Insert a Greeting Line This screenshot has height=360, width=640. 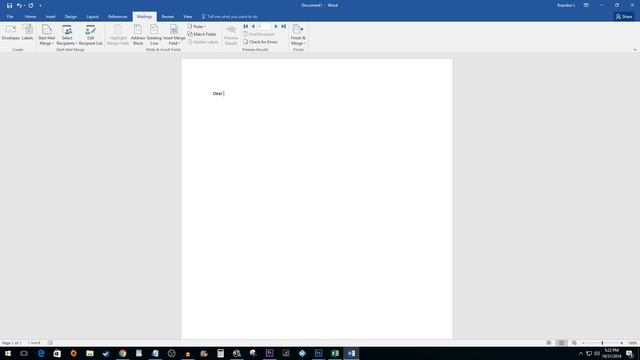pos(154,35)
